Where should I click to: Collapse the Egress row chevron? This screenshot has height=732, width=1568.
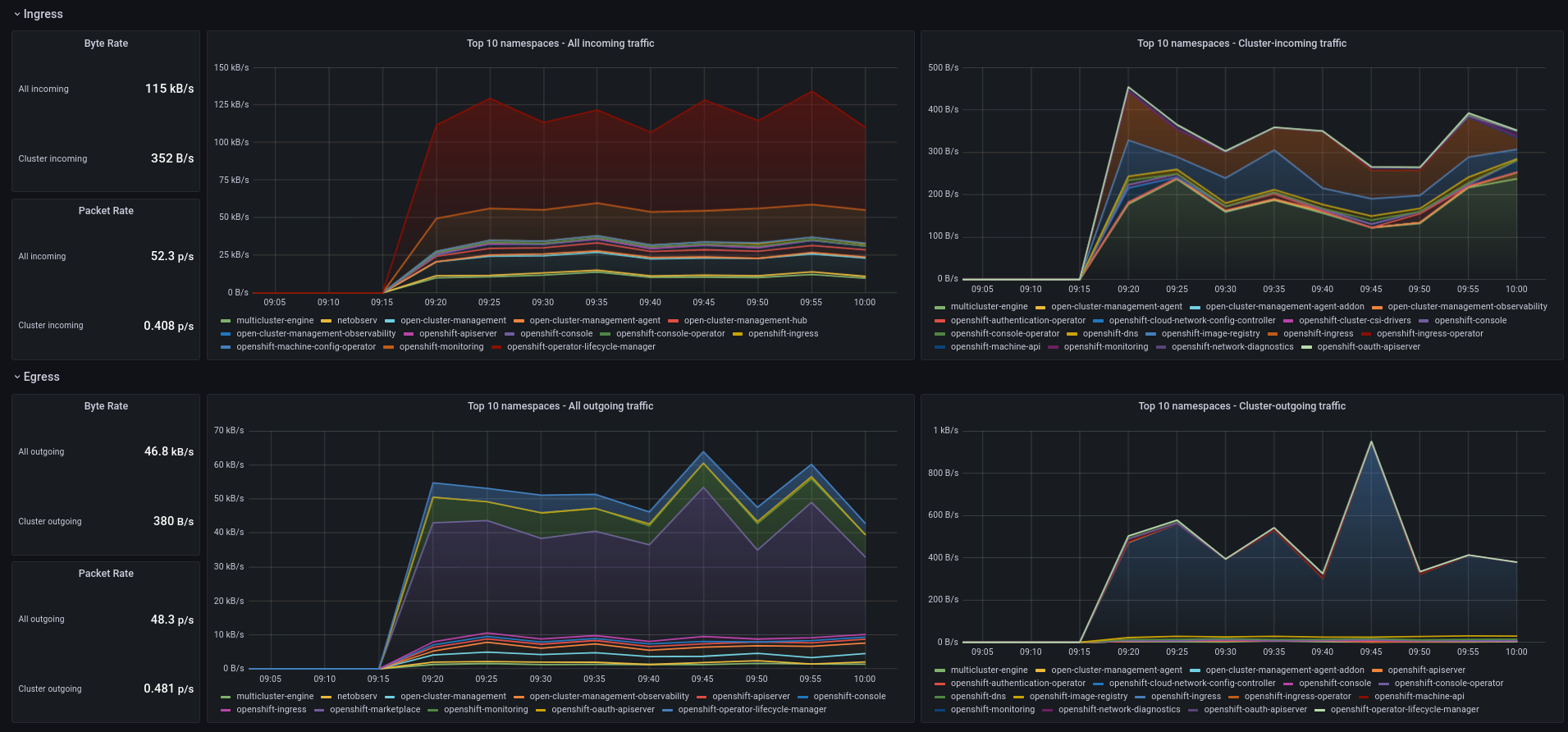[17, 377]
